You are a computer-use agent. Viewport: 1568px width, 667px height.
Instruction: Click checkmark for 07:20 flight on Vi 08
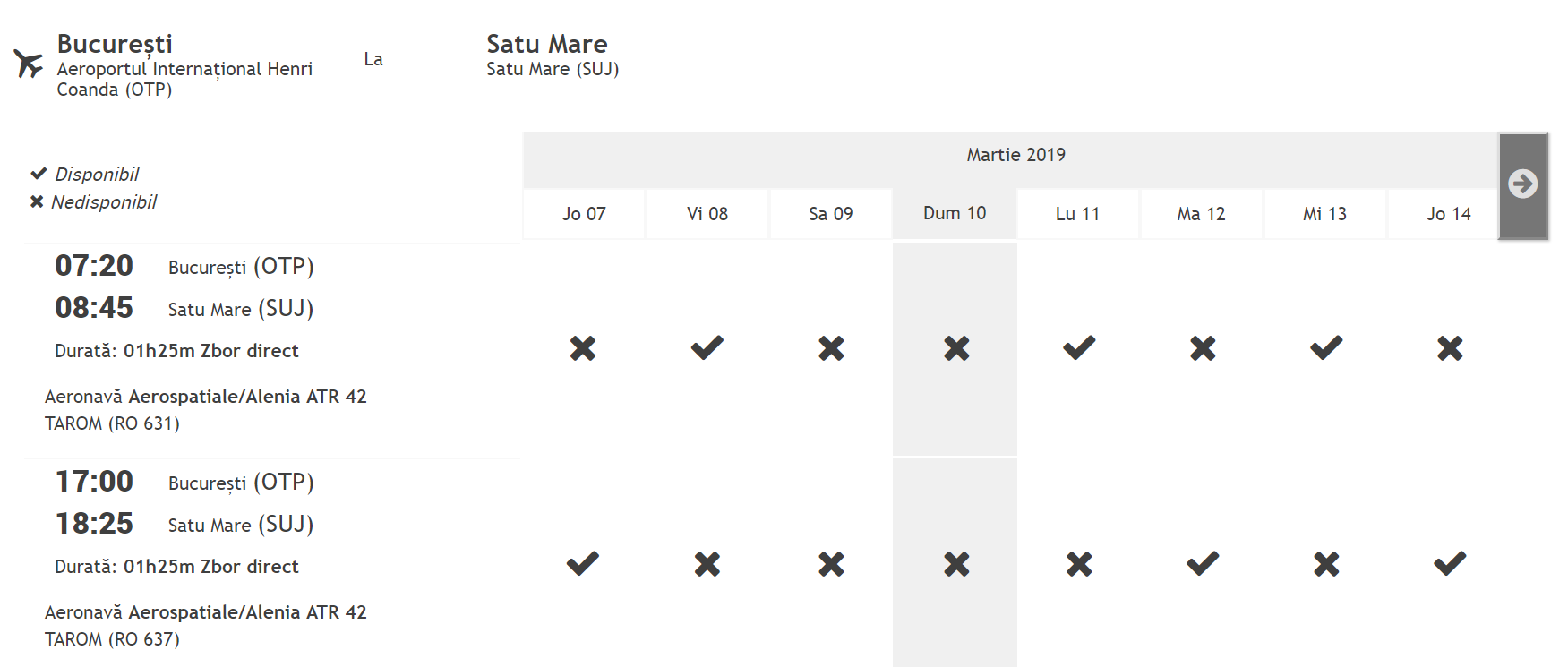707,347
